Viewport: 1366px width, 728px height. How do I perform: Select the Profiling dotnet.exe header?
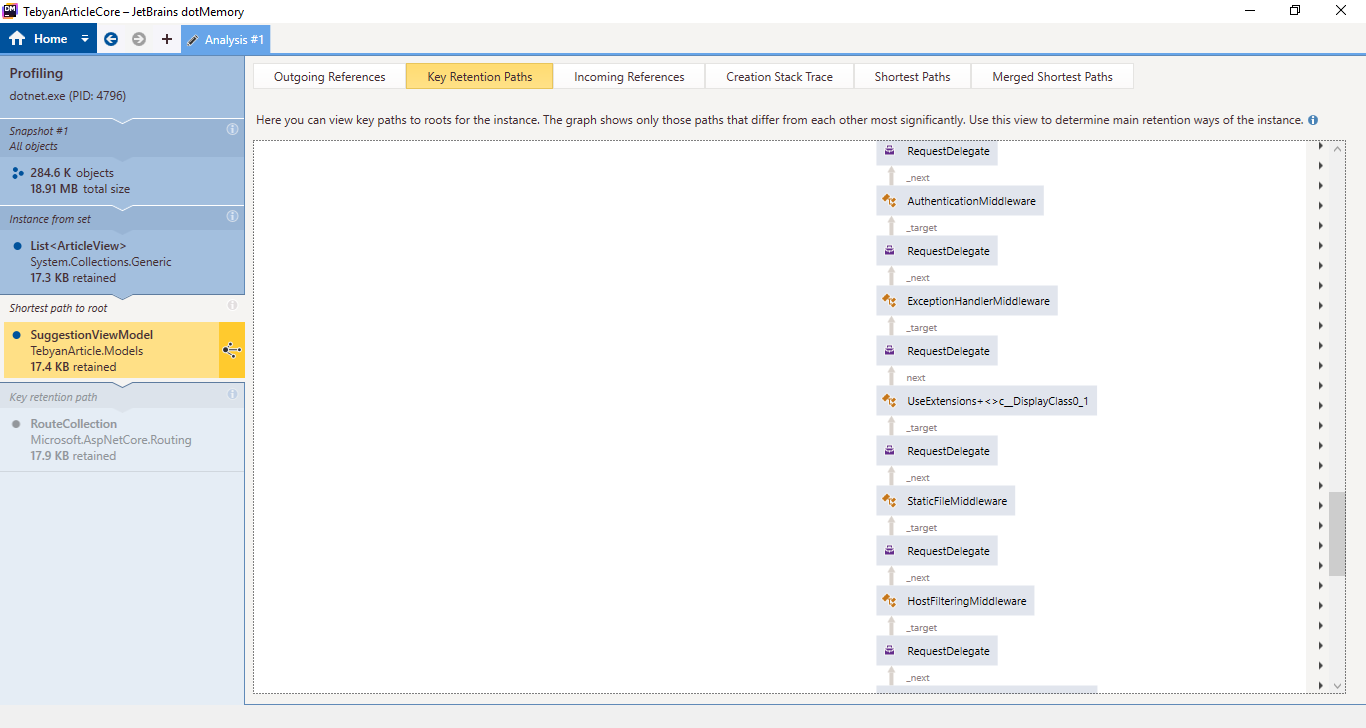(x=122, y=84)
